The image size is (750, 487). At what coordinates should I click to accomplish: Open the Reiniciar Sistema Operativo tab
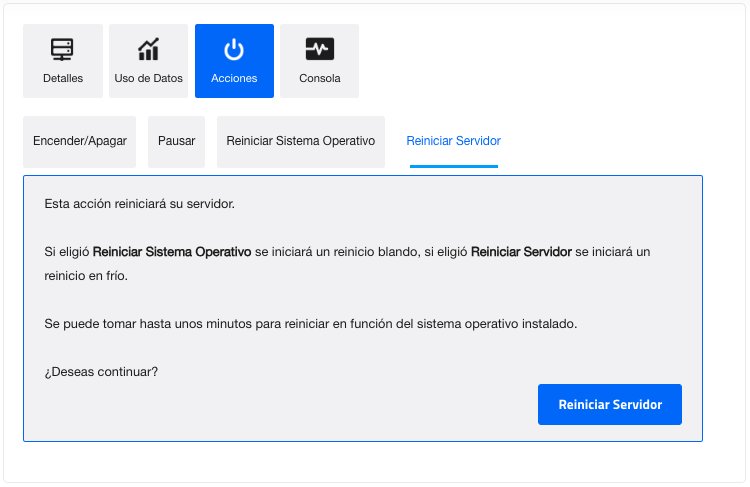tap(300, 141)
